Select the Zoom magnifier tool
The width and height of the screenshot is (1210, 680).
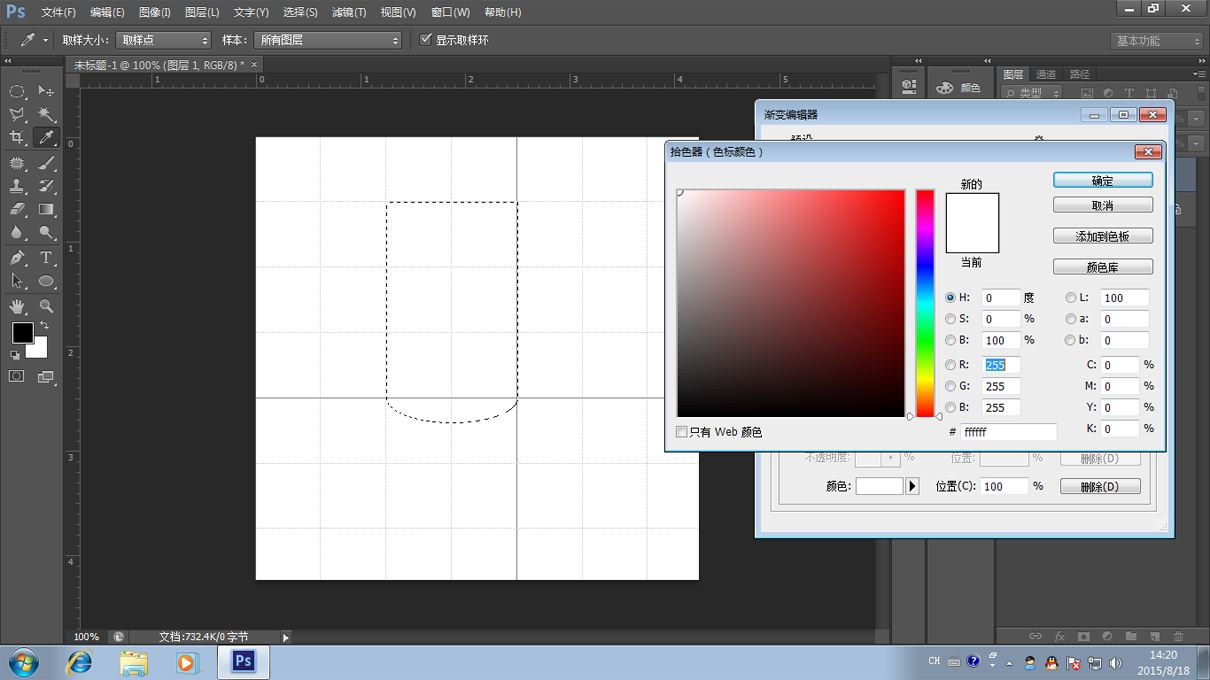(x=47, y=306)
